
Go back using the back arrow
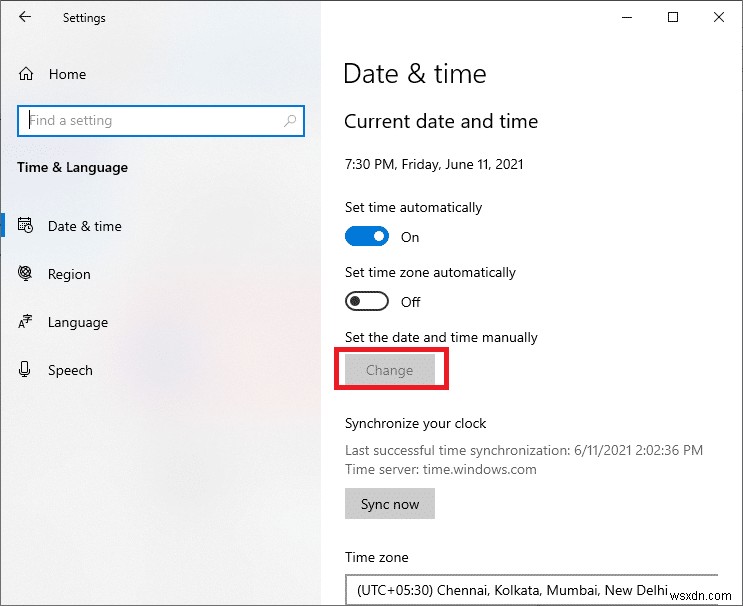tap(25, 17)
